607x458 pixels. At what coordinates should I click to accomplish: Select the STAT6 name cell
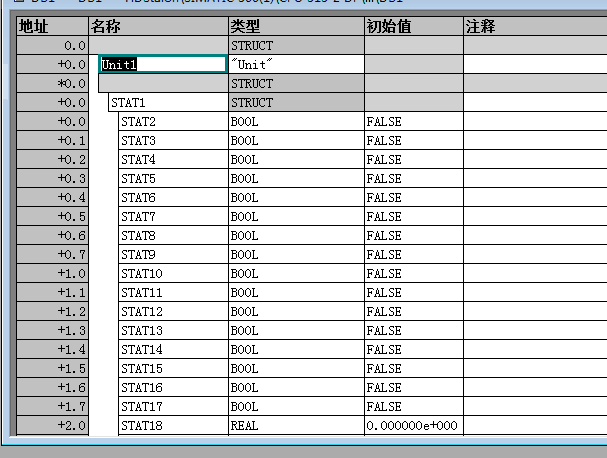pyautogui.click(x=173, y=197)
